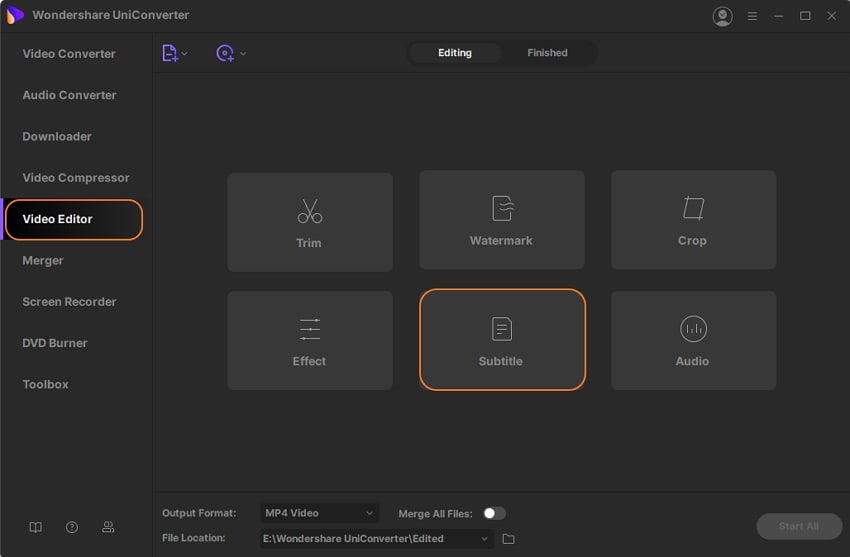Select Video Compressor in the sidebar
850x557 pixels.
76,178
